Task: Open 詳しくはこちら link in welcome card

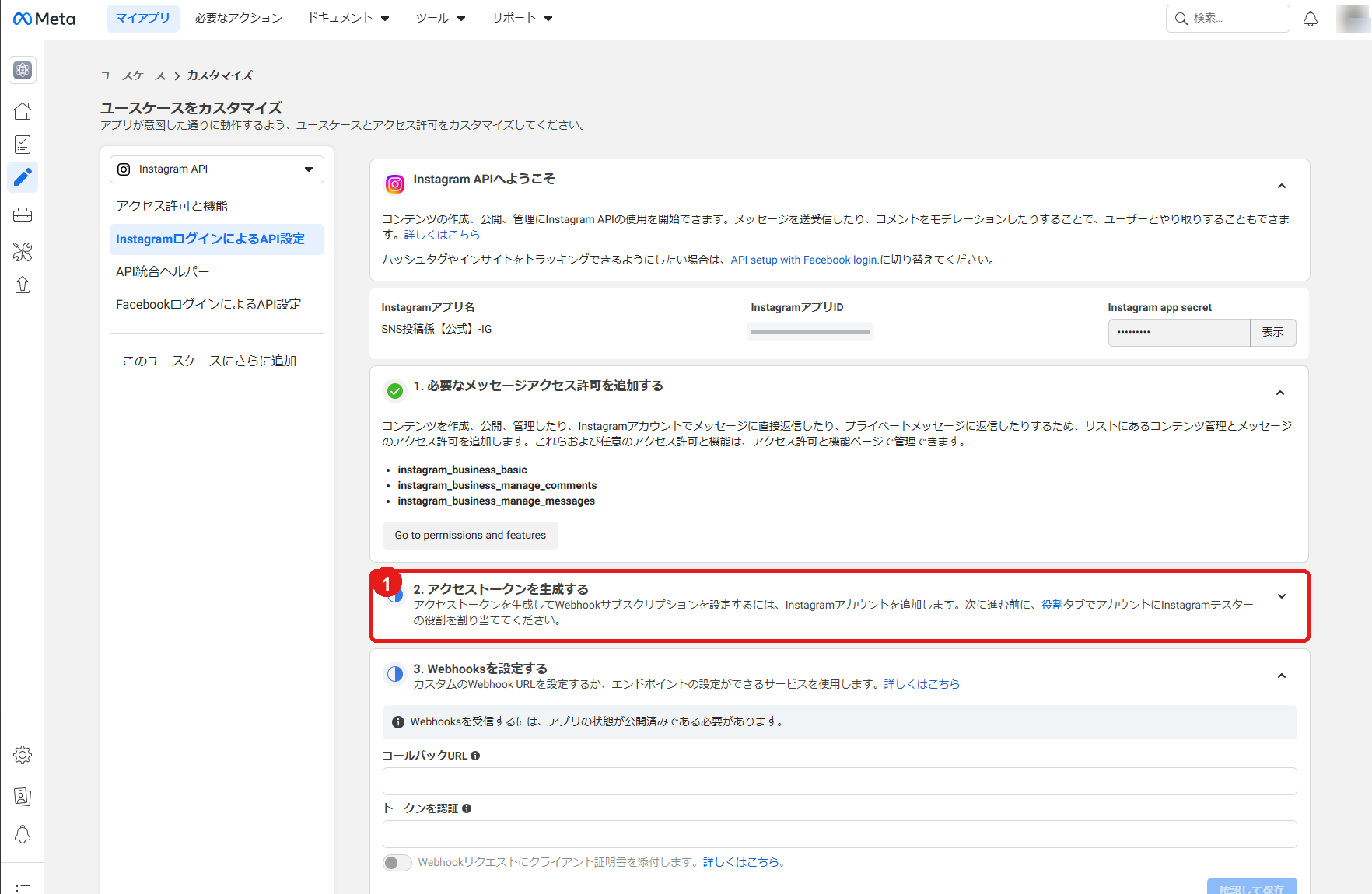Action: coord(442,235)
